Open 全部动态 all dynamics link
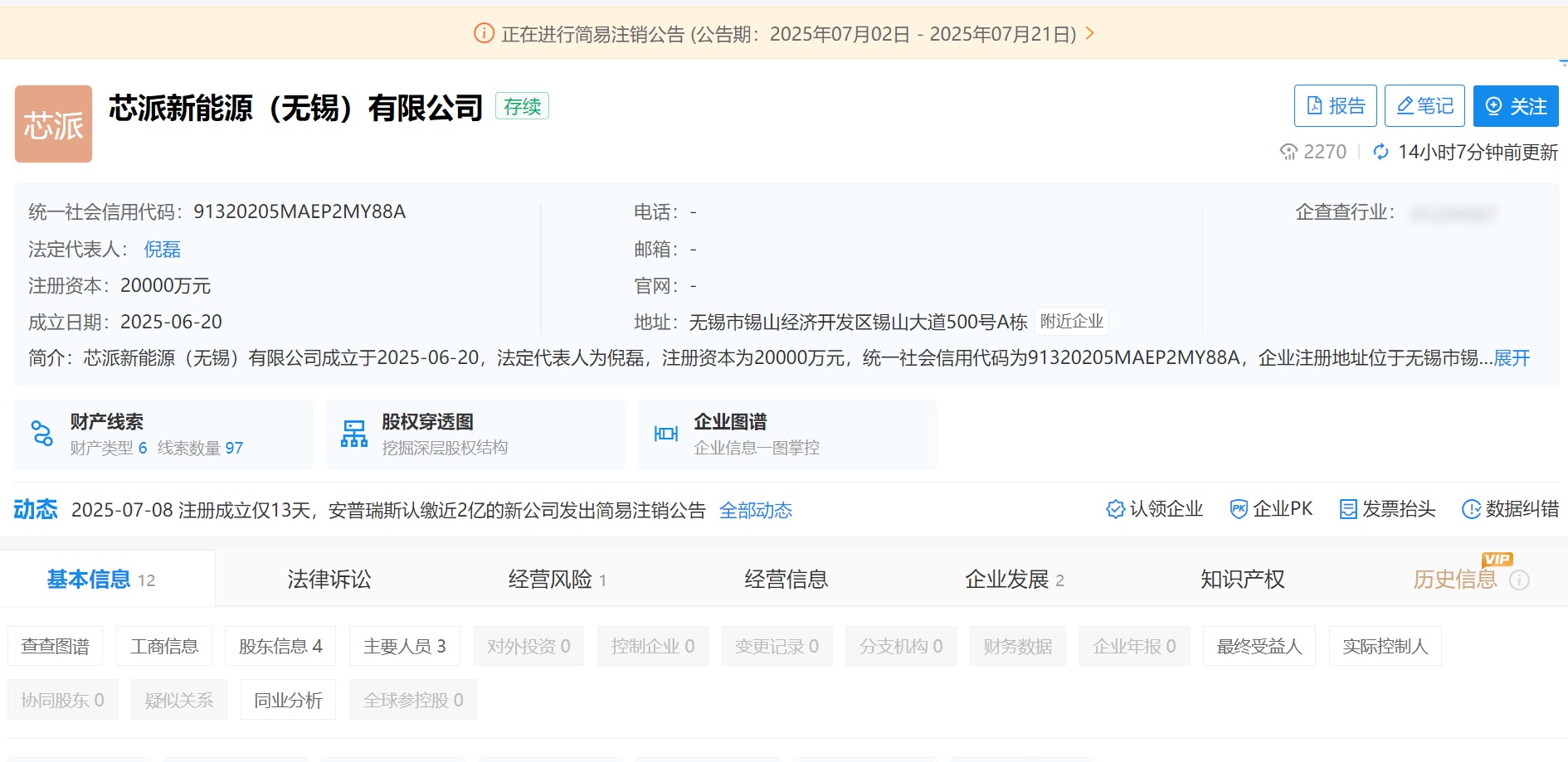The width and height of the screenshot is (1568, 762). [755, 510]
